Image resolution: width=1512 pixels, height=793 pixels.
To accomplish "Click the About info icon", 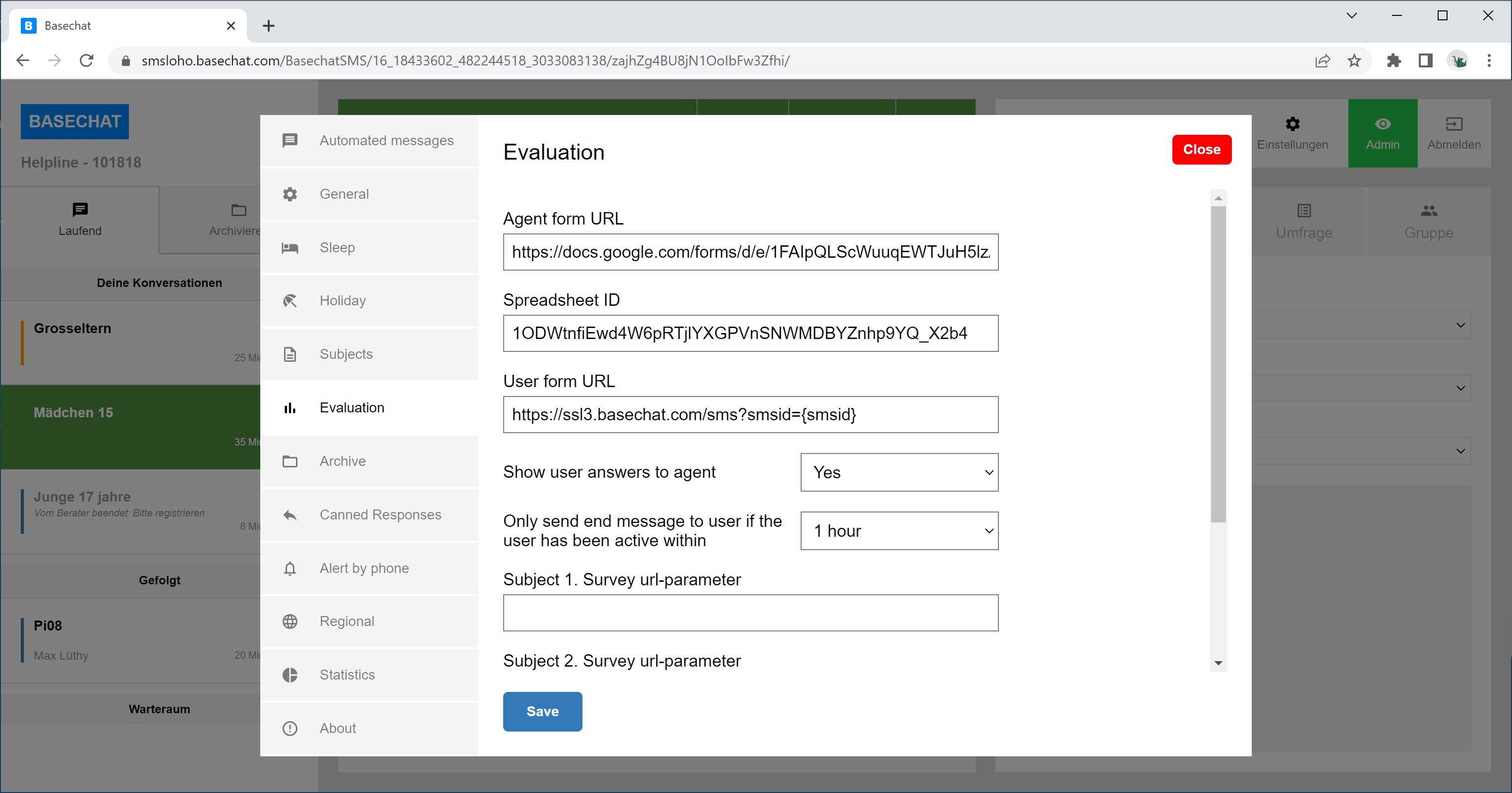I will tap(290, 729).
